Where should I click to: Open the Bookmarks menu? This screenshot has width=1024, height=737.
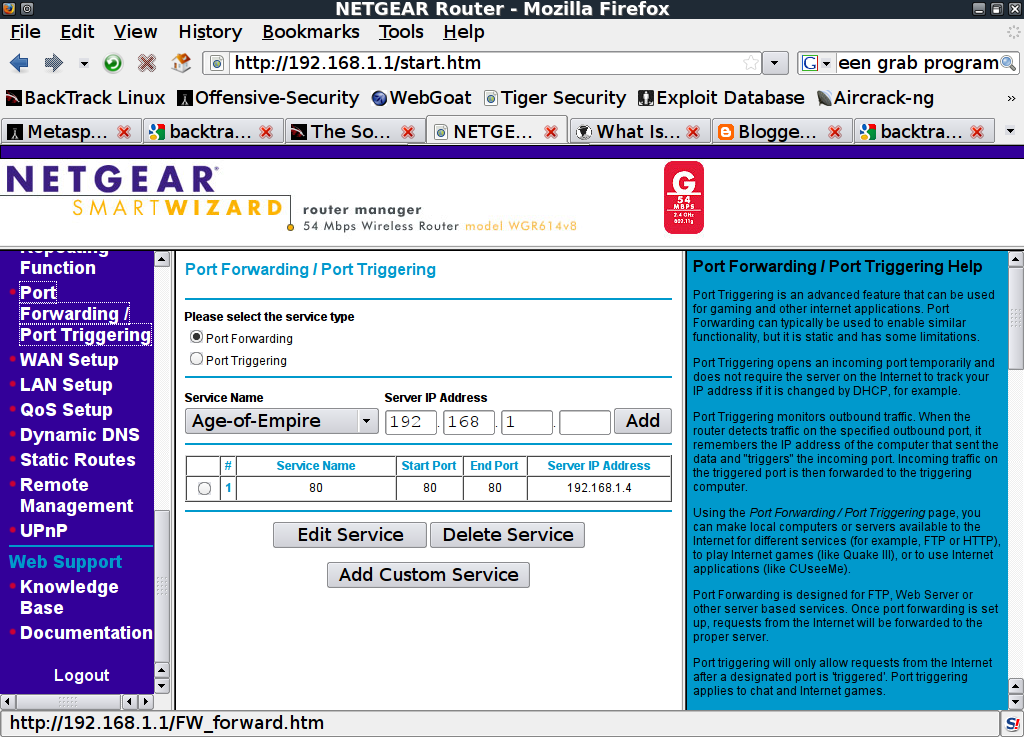pyautogui.click(x=311, y=32)
